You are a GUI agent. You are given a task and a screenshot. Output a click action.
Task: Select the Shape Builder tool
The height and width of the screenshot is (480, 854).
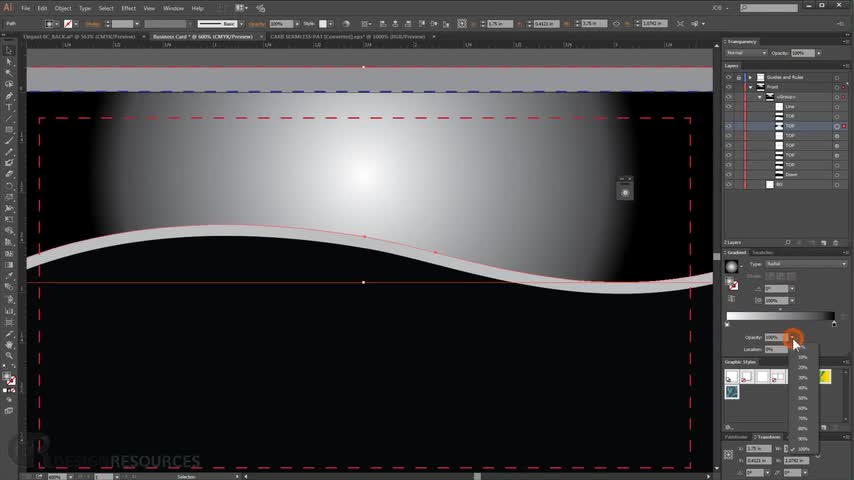[9, 231]
